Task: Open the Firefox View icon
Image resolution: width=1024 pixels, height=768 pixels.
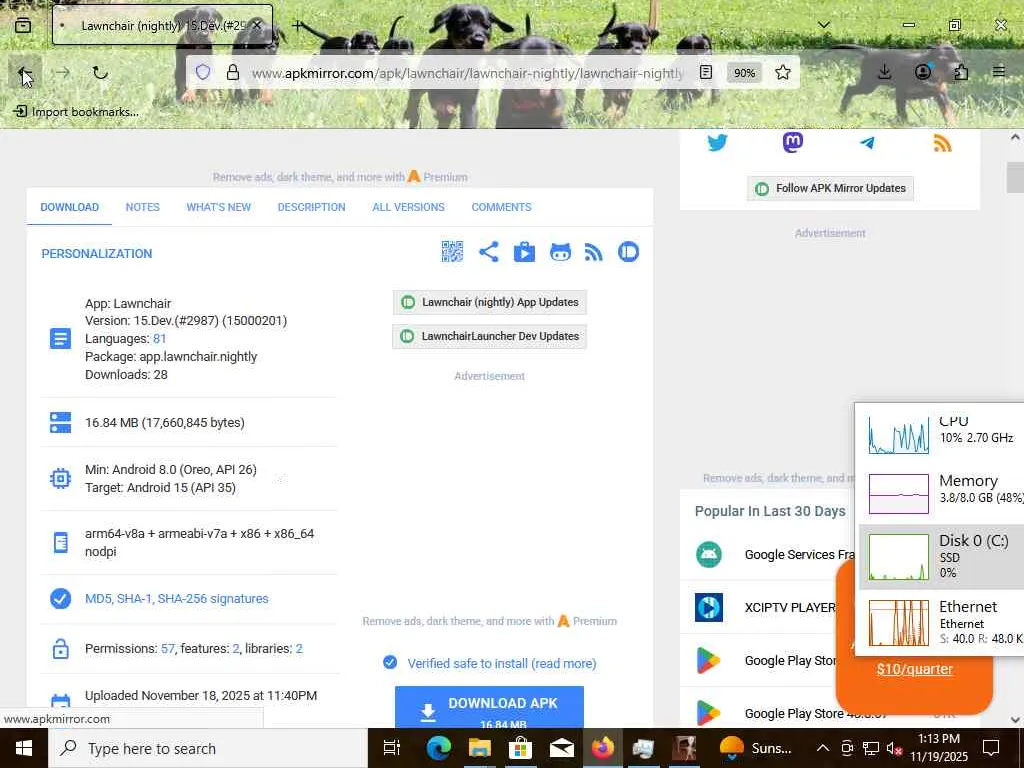Action: (x=23, y=25)
